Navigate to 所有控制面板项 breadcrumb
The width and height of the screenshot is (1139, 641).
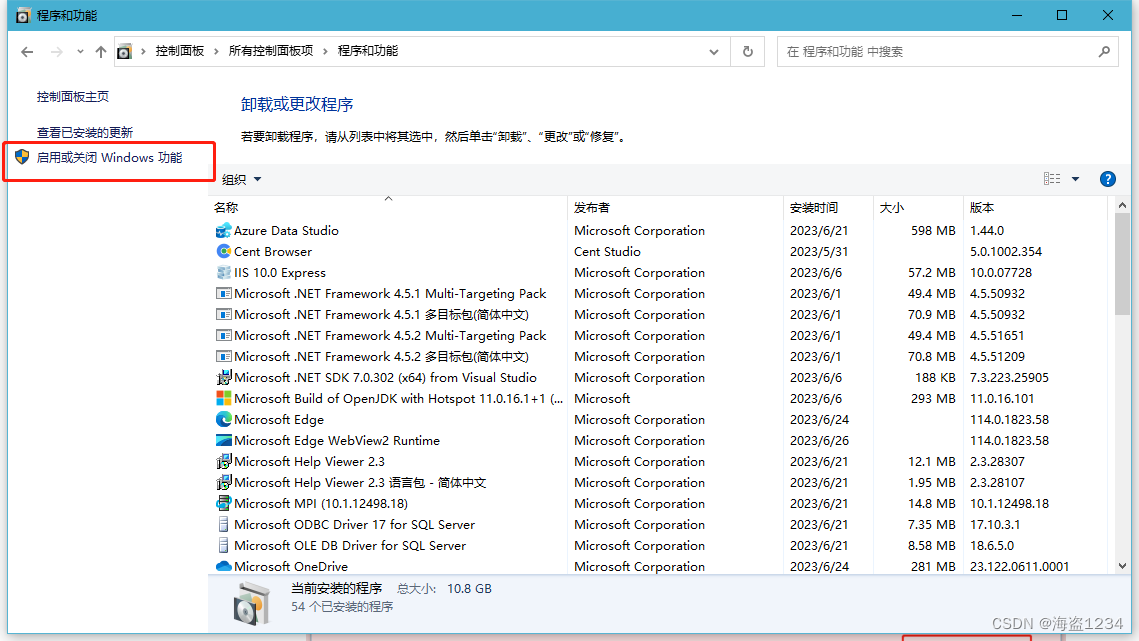pyautogui.click(x=271, y=51)
